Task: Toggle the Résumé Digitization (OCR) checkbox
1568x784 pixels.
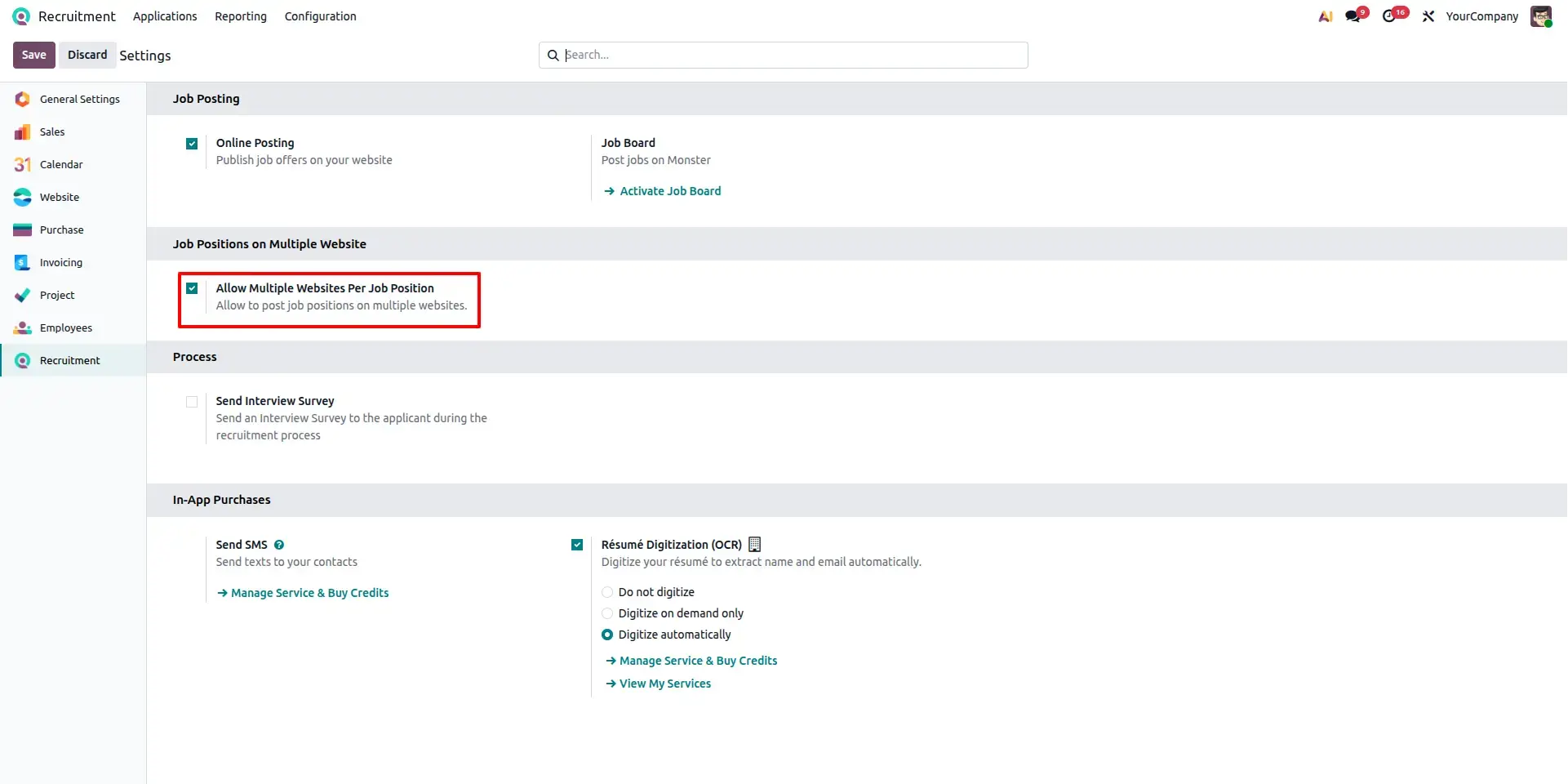Action: [x=577, y=545]
